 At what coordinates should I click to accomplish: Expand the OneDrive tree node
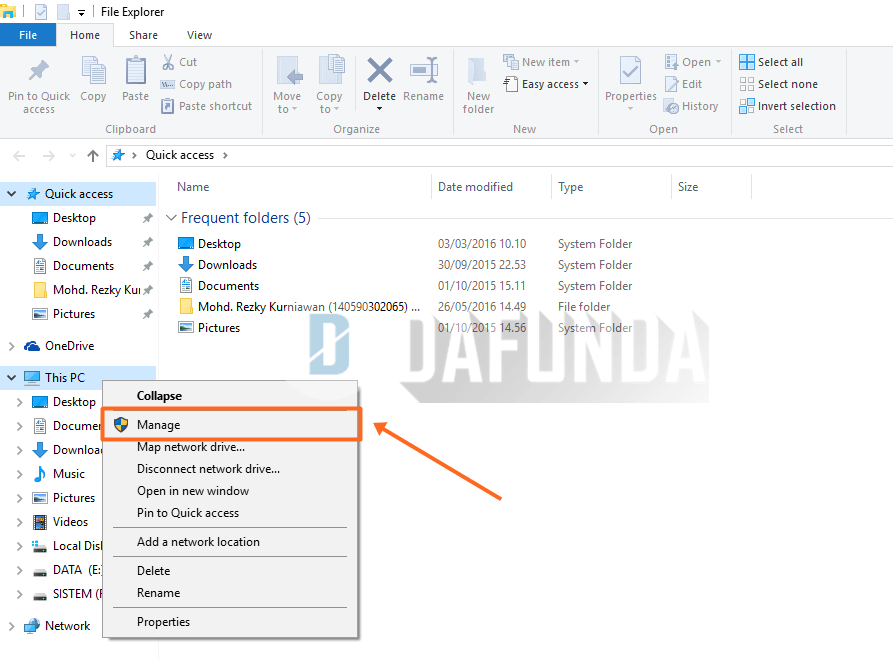(11, 346)
